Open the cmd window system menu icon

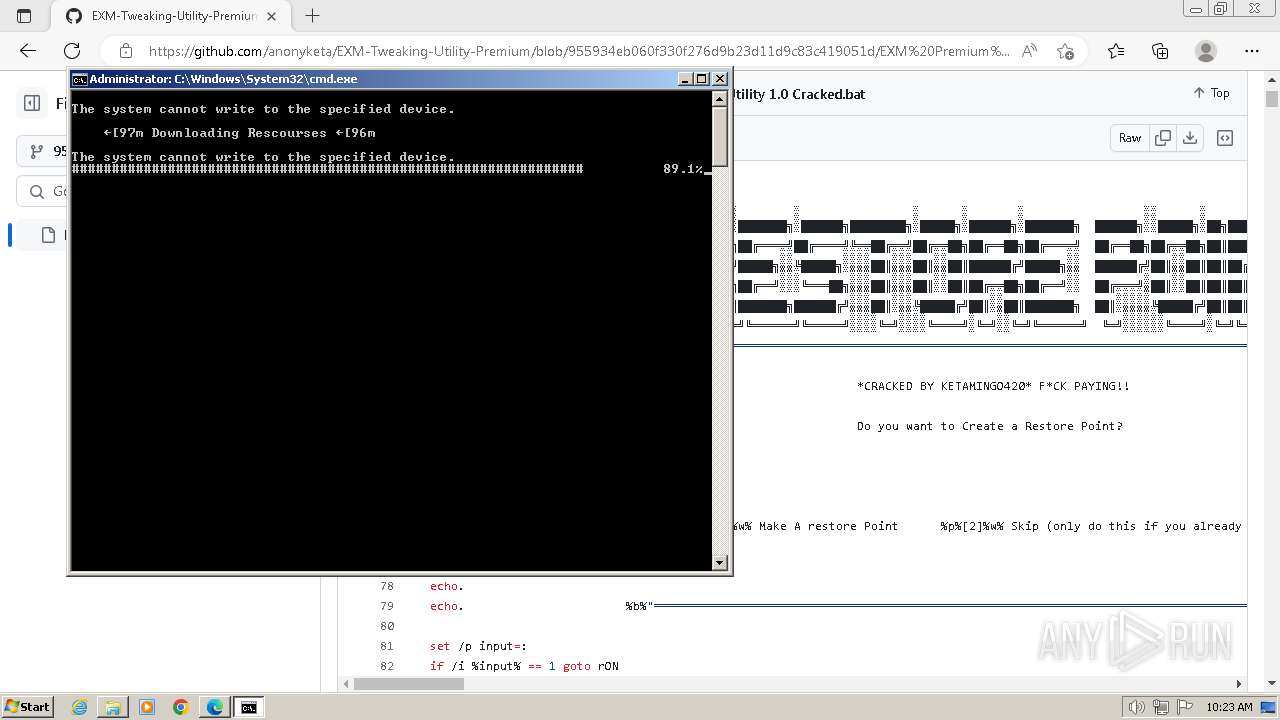coord(80,79)
